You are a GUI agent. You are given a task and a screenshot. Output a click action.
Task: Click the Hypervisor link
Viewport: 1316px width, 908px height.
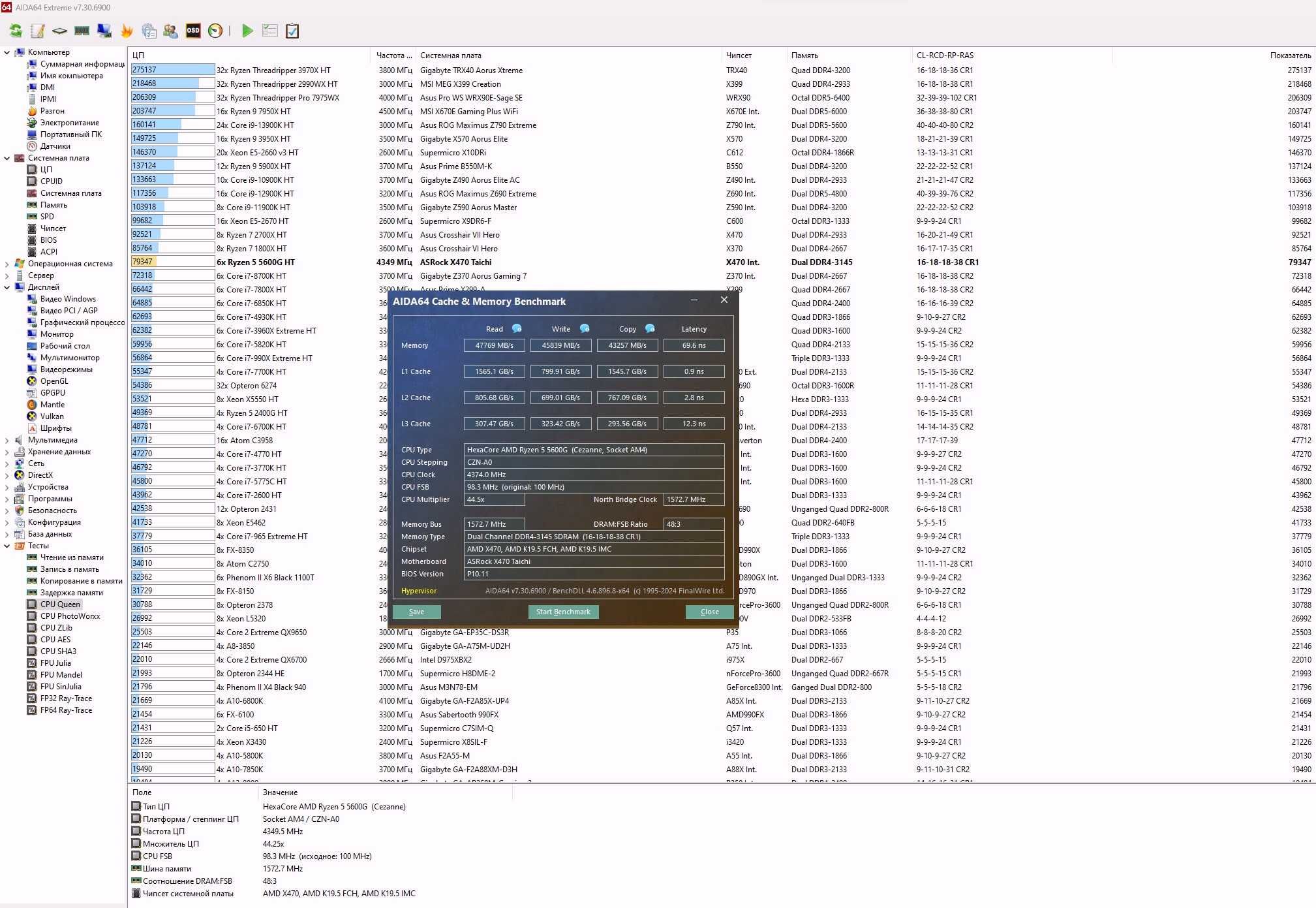419,591
